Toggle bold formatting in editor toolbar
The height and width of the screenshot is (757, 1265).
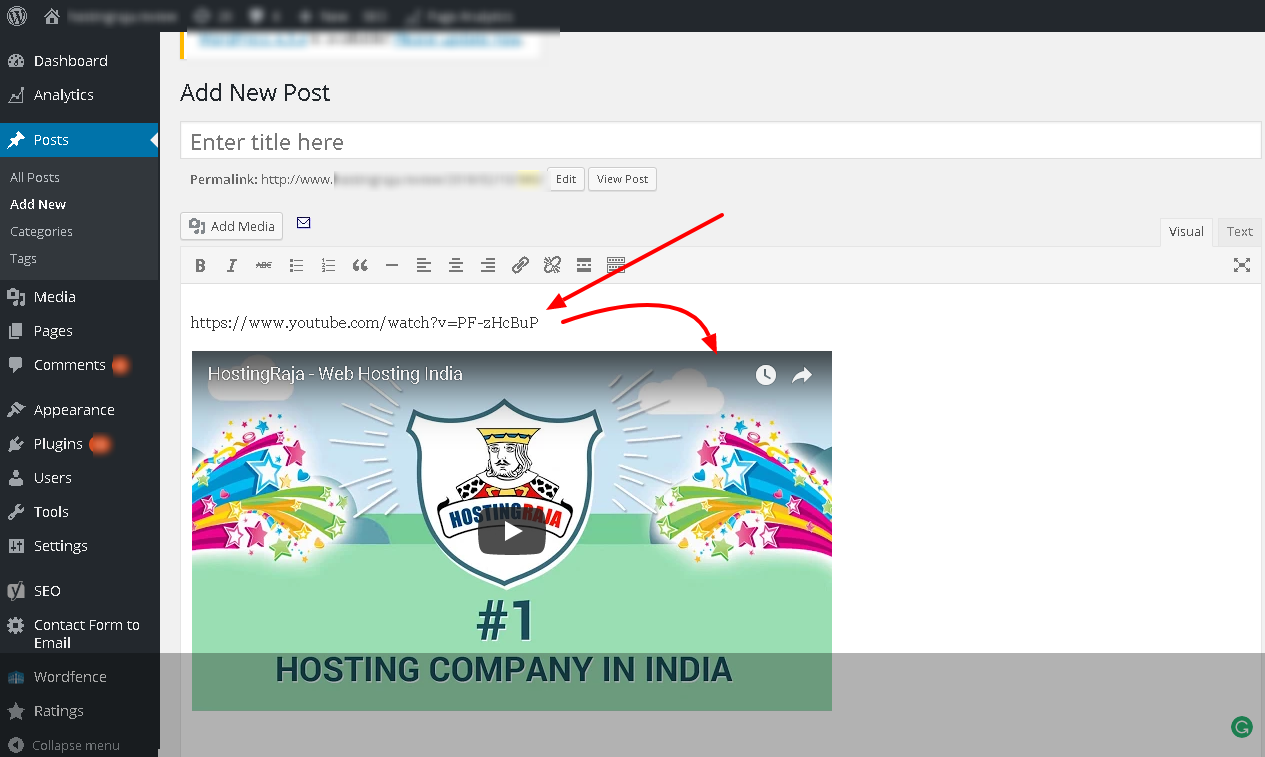pyautogui.click(x=200, y=265)
